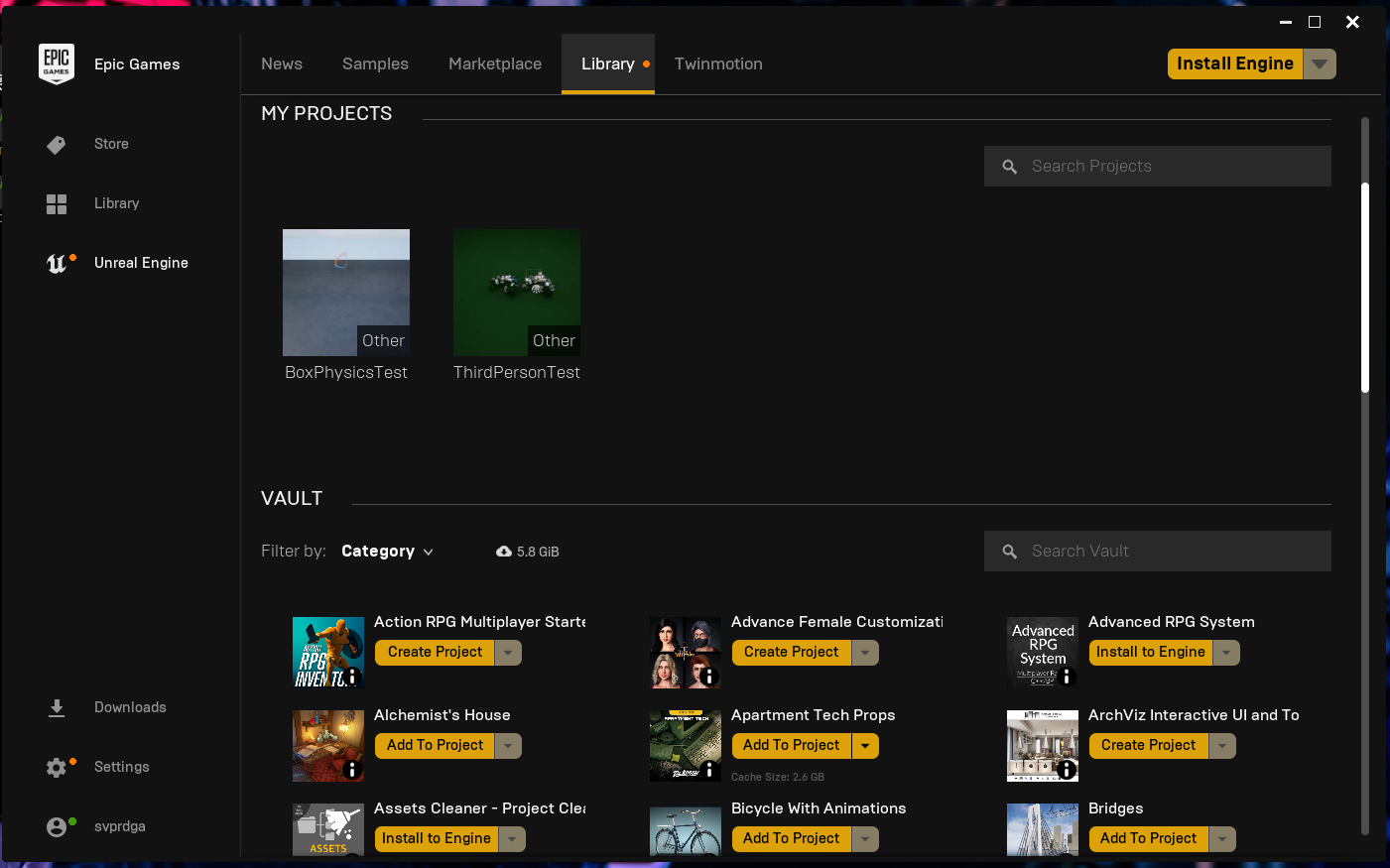Add Bridges to project
Screen dimensions: 1390x868
(1149, 839)
